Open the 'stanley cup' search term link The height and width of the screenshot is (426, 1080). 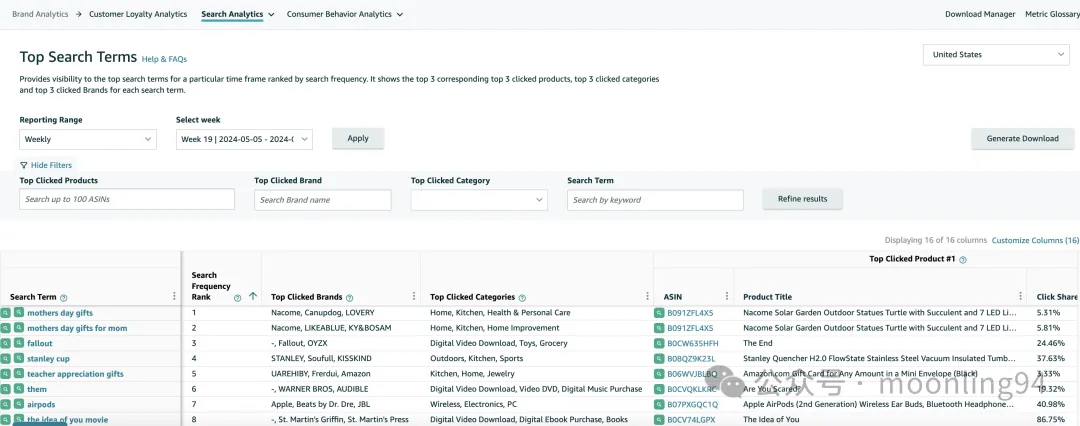pyautogui.click(x=48, y=358)
